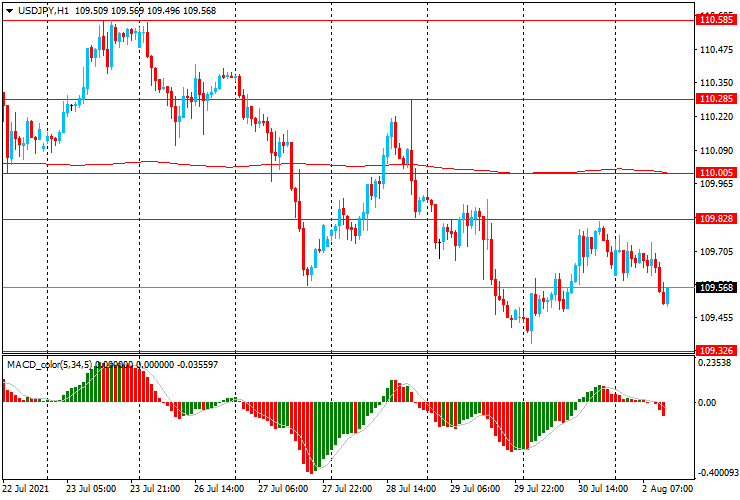Click the 110.220 price scale value
Viewport: 740px width, 500px height.
(x=717, y=117)
